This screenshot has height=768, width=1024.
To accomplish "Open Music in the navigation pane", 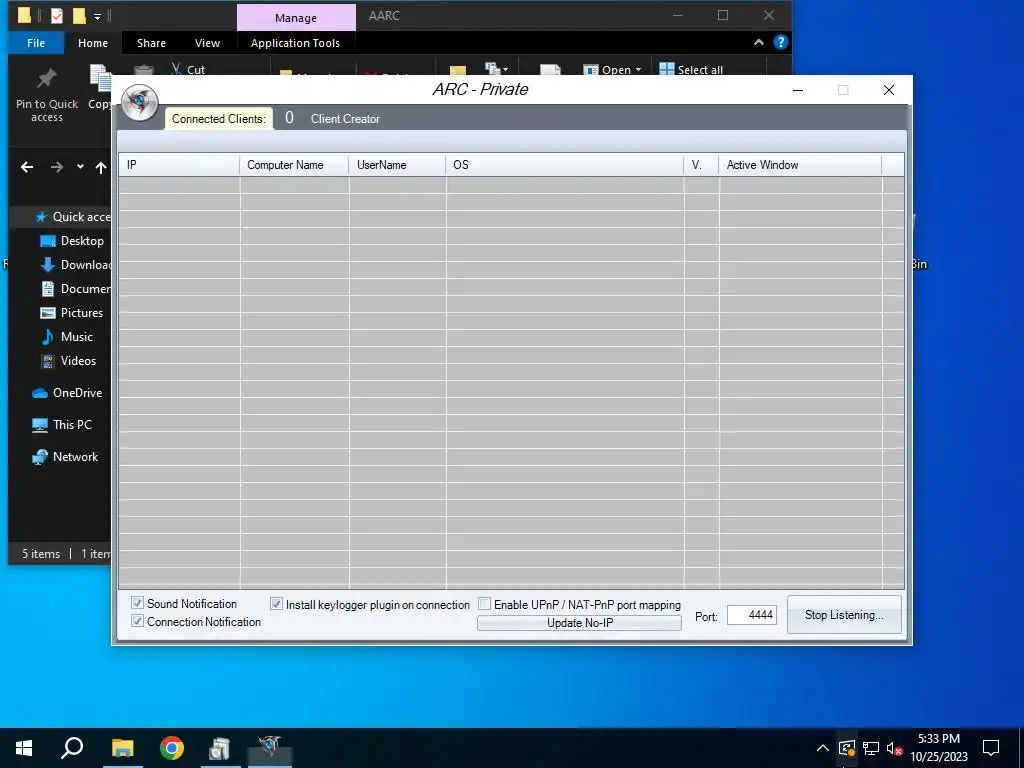I will (67, 337).
